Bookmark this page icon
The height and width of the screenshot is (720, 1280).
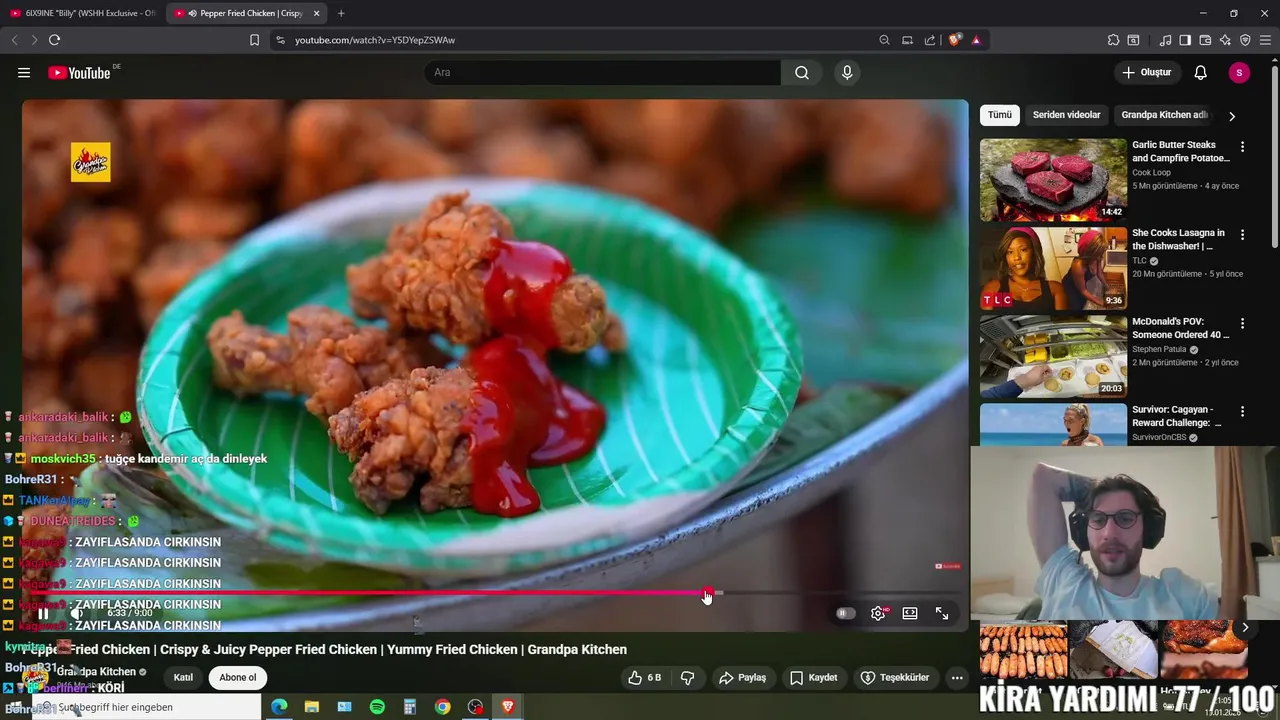[x=254, y=40]
